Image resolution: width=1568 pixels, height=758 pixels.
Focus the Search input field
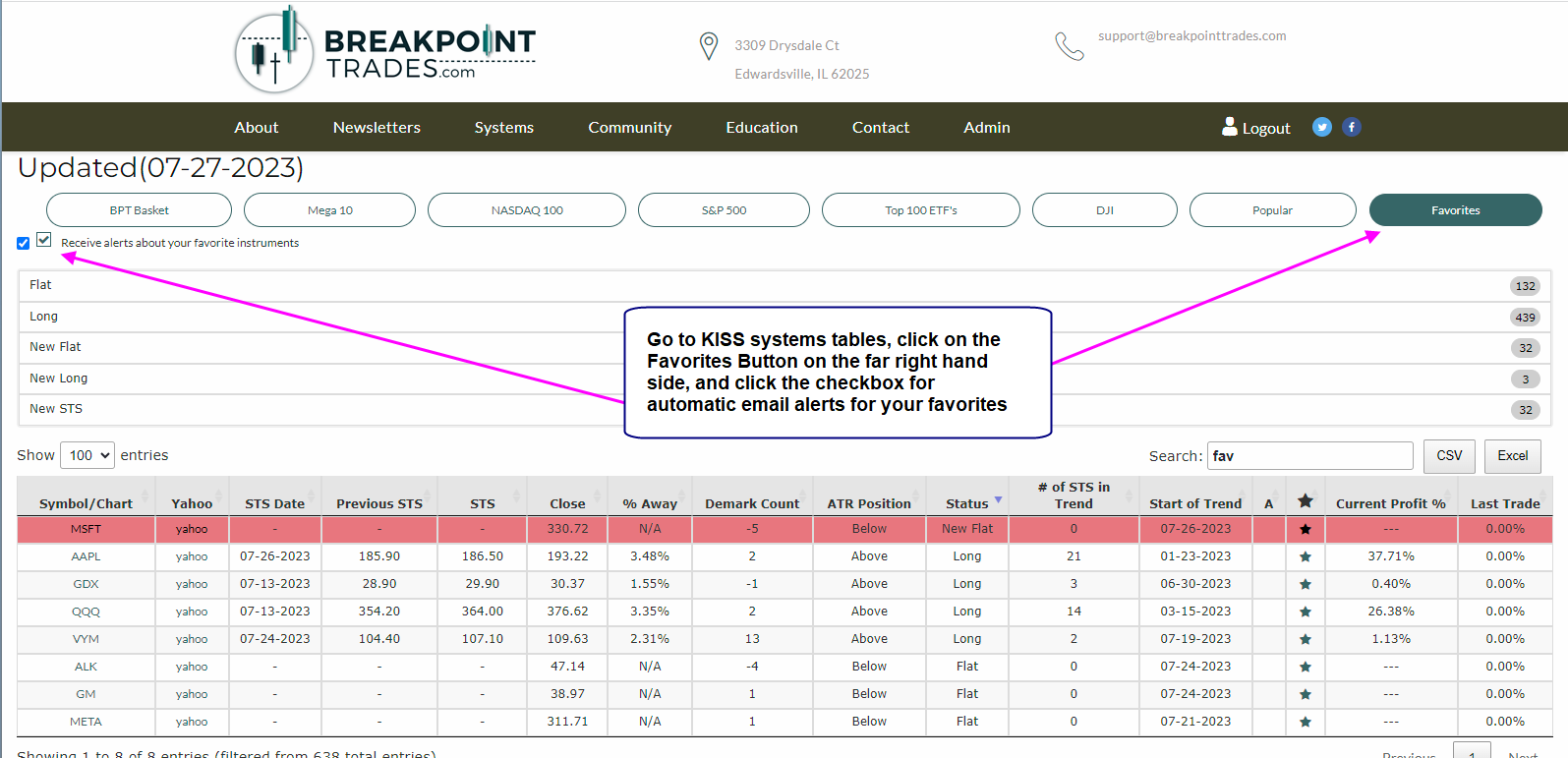(1310, 456)
